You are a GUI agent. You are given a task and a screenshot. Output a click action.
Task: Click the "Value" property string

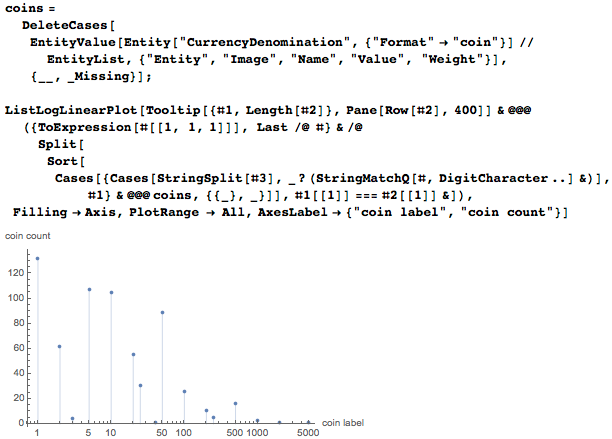coord(377,59)
